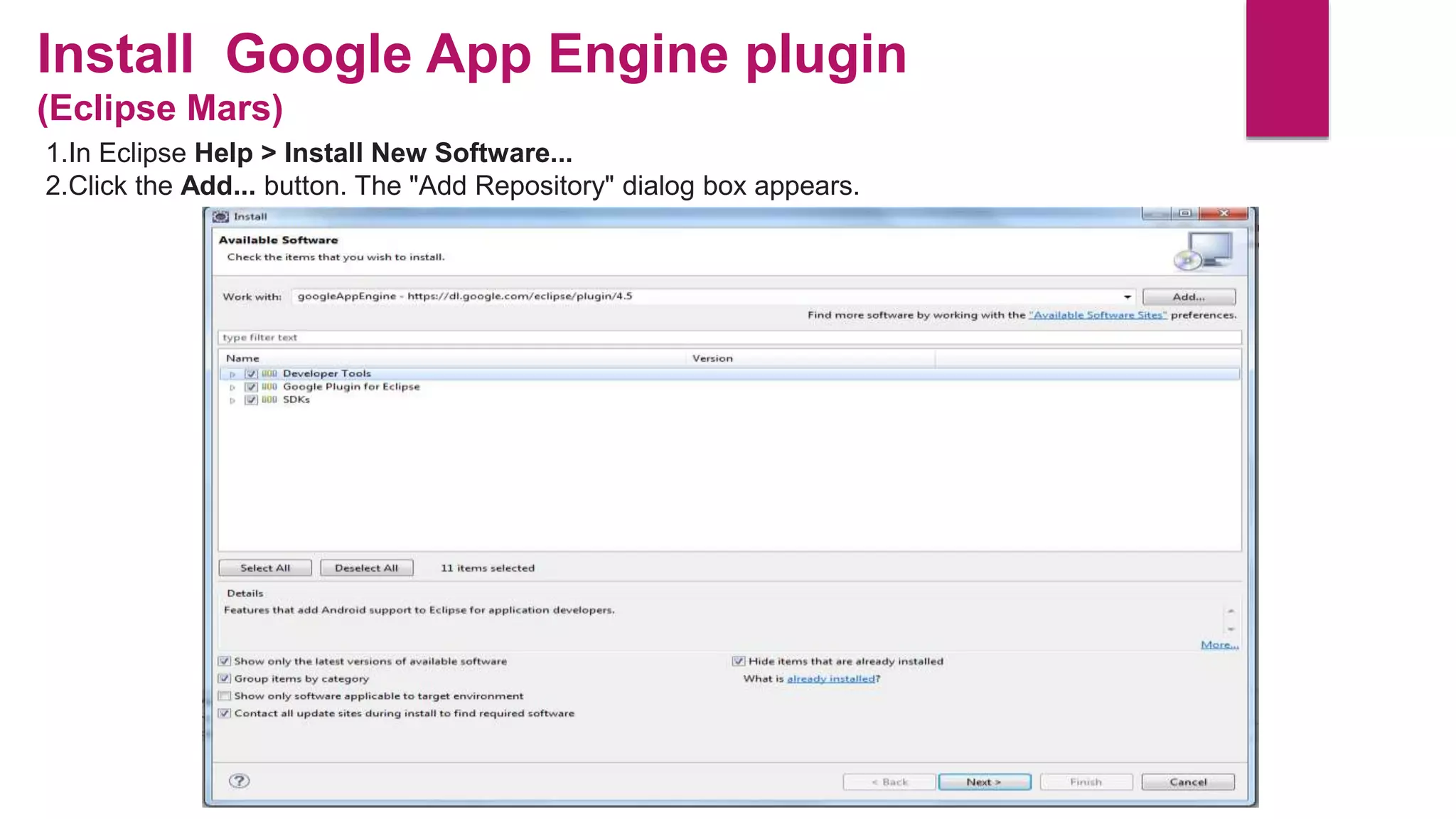
Task: Click the Help question mark icon
Action: click(x=239, y=781)
